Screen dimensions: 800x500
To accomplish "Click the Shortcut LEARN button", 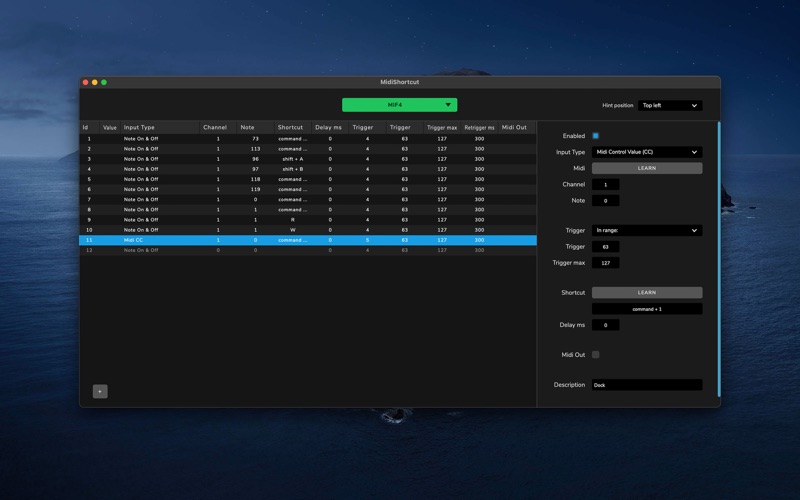I will click(x=647, y=292).
